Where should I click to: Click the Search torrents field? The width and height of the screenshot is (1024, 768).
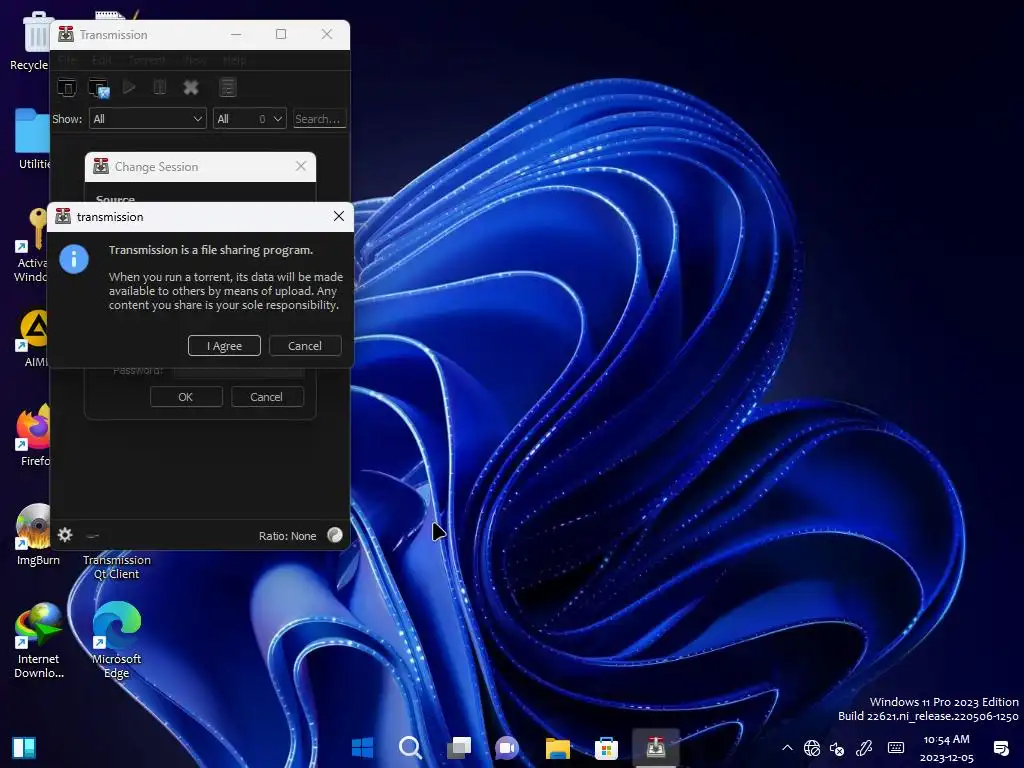pos(319,118)
